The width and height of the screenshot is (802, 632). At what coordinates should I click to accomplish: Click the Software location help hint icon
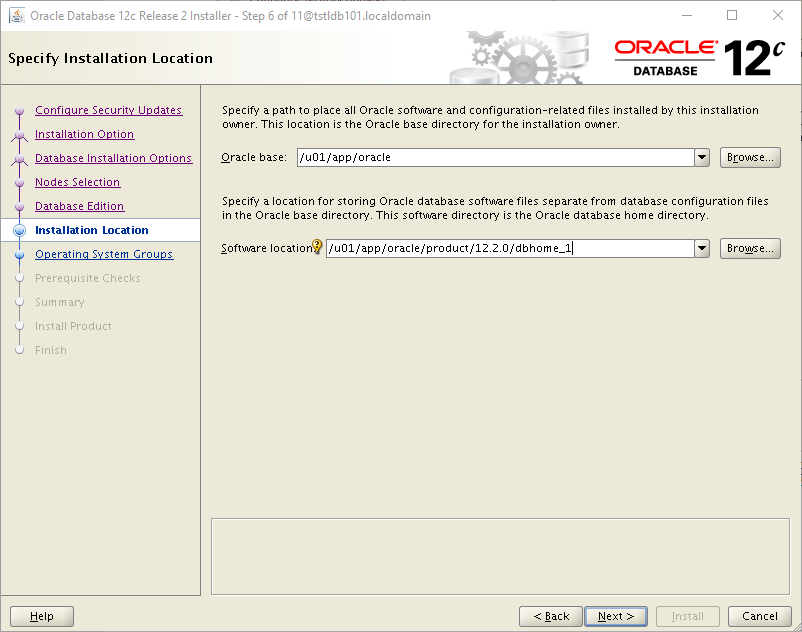coord(317,247)
